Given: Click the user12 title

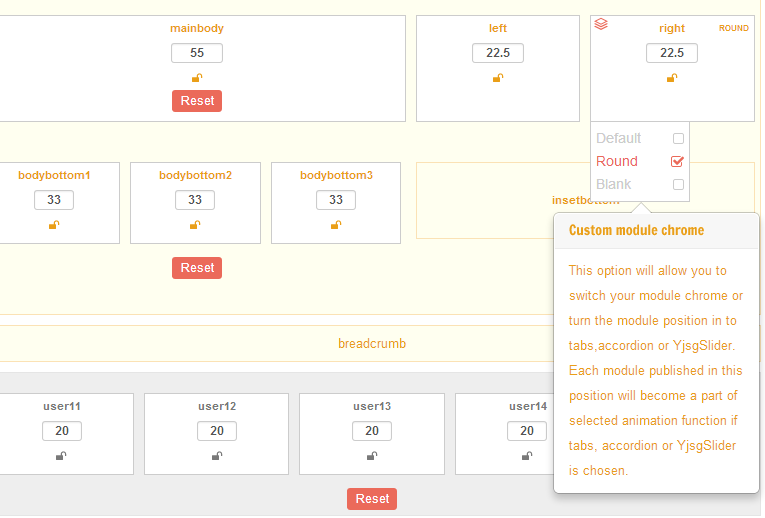Looking at the screenshot, I should 217,406.
